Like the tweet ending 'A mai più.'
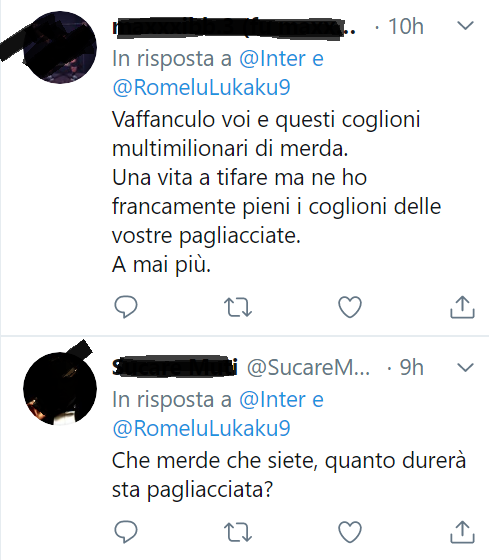Image resolution: width=489 pixels, height=560 pixels. [x=350, y=307]
